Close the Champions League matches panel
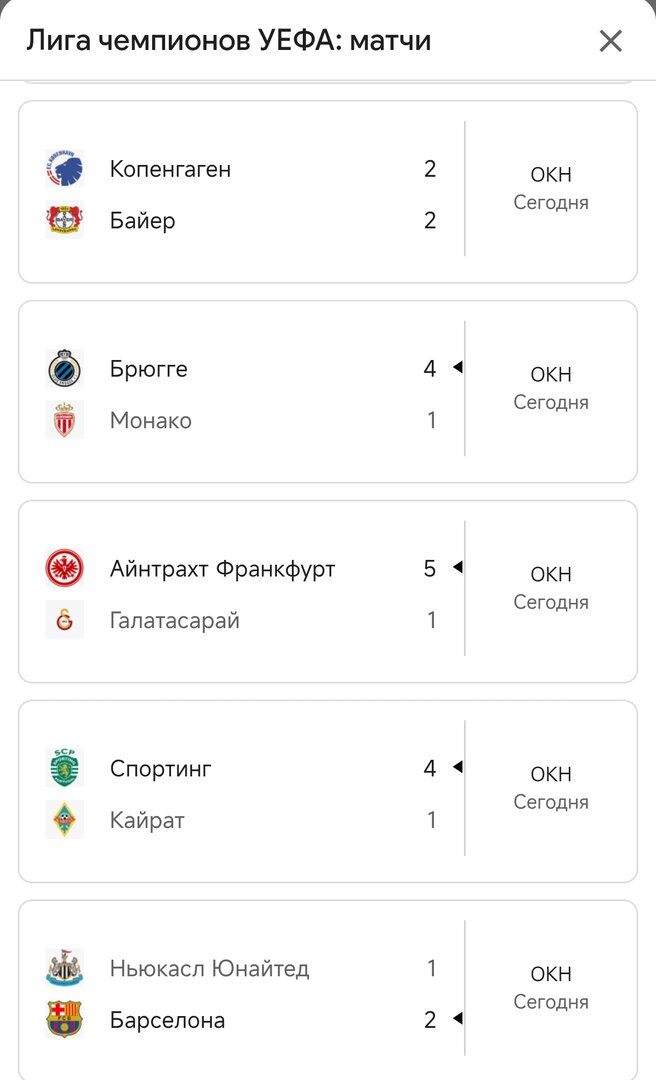Viewport: 656px width, 1080px height. coord(610,41)
